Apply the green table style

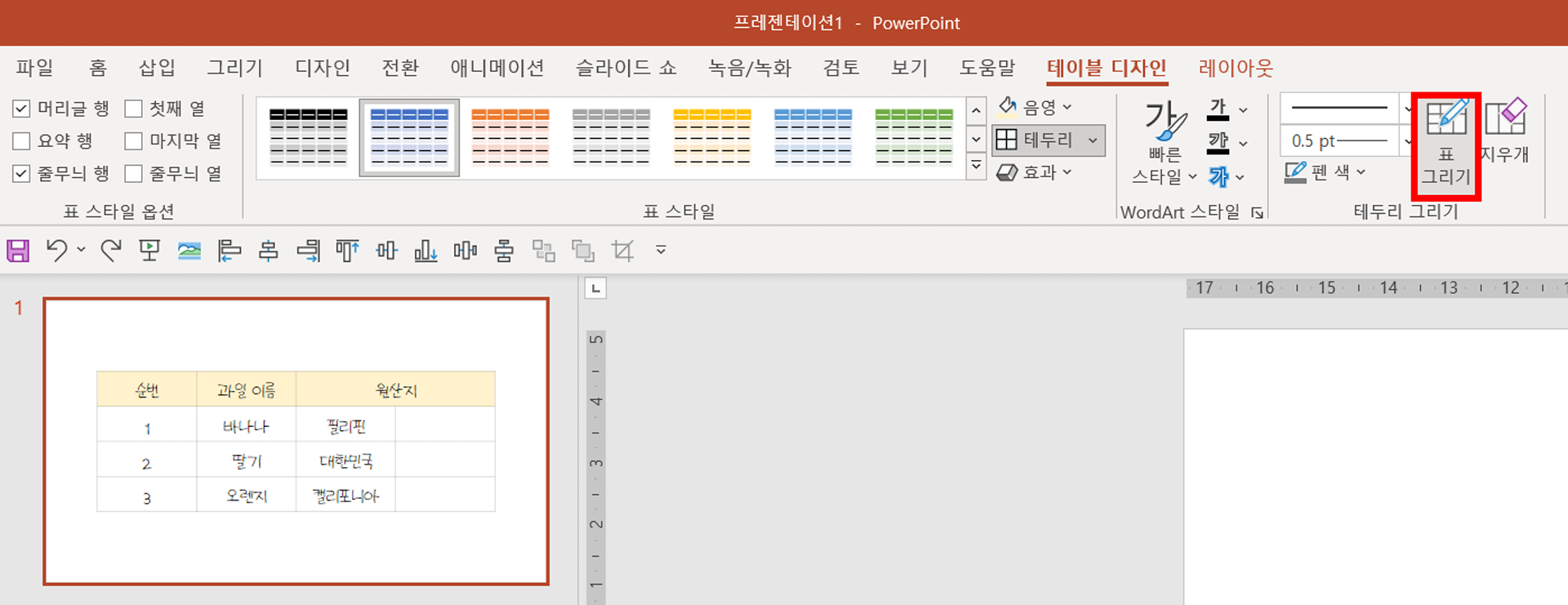coord(914,137)
